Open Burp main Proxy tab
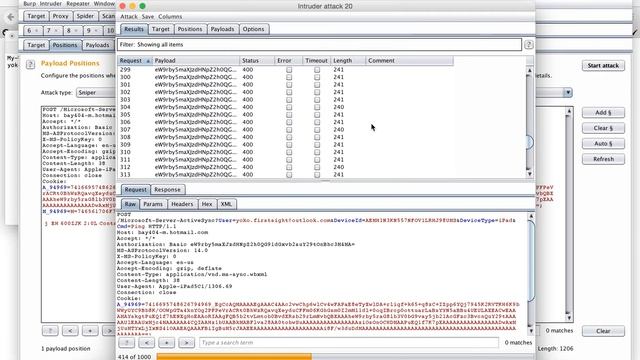This screenshot has width=640, height=360. click(60, 16)
